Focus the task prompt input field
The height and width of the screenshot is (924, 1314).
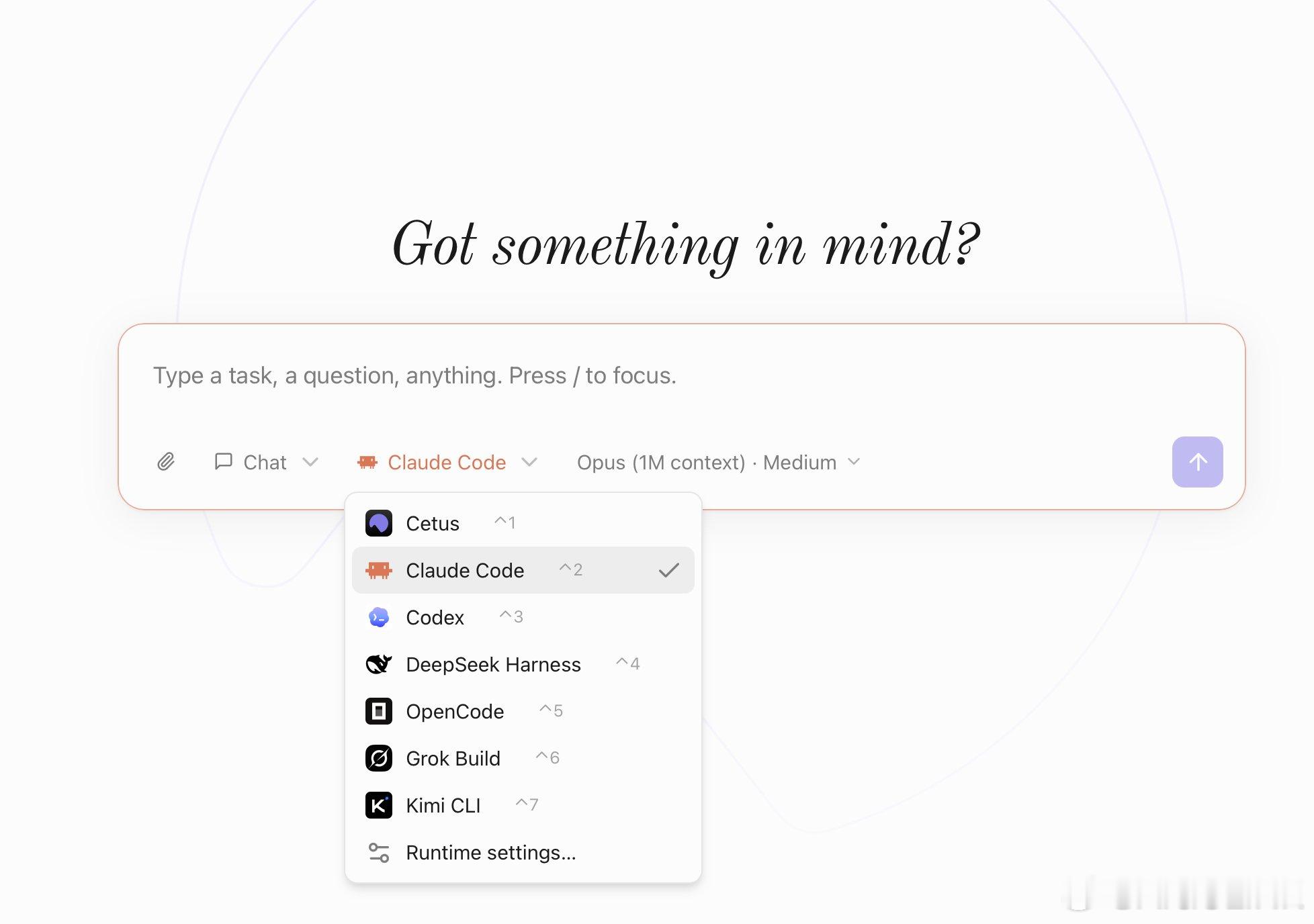pos(681,375)
